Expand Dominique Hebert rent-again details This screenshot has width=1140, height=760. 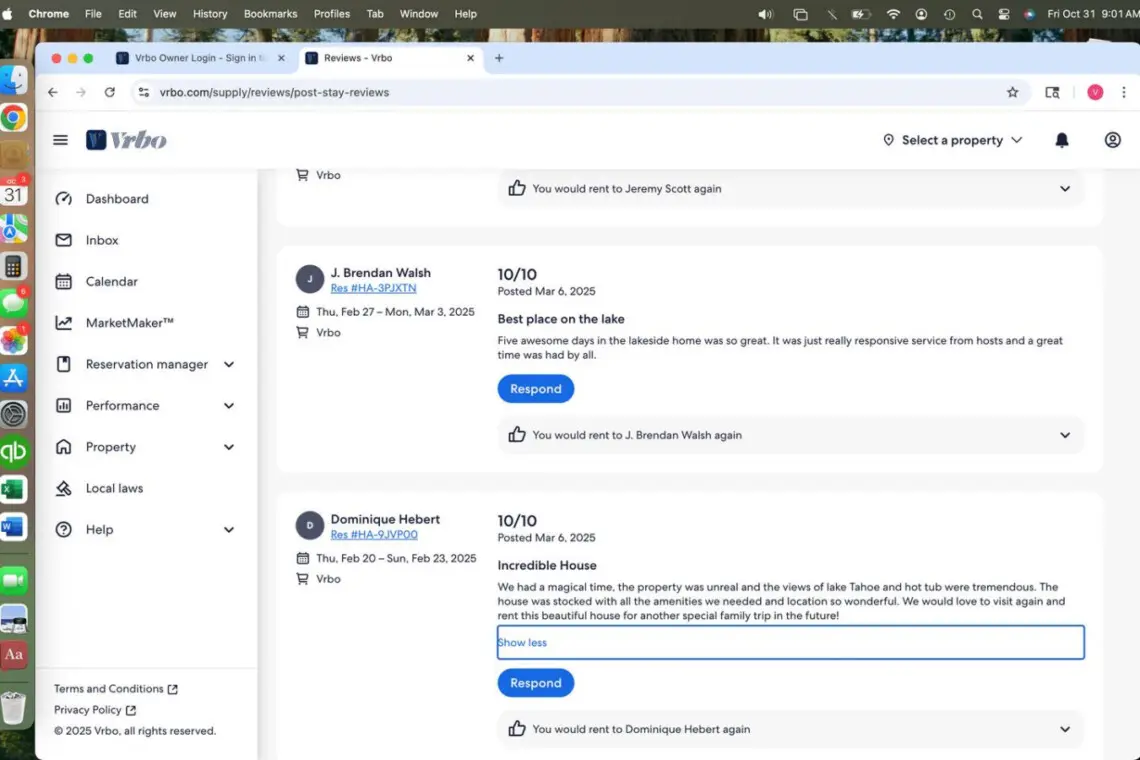[1064, 729]
